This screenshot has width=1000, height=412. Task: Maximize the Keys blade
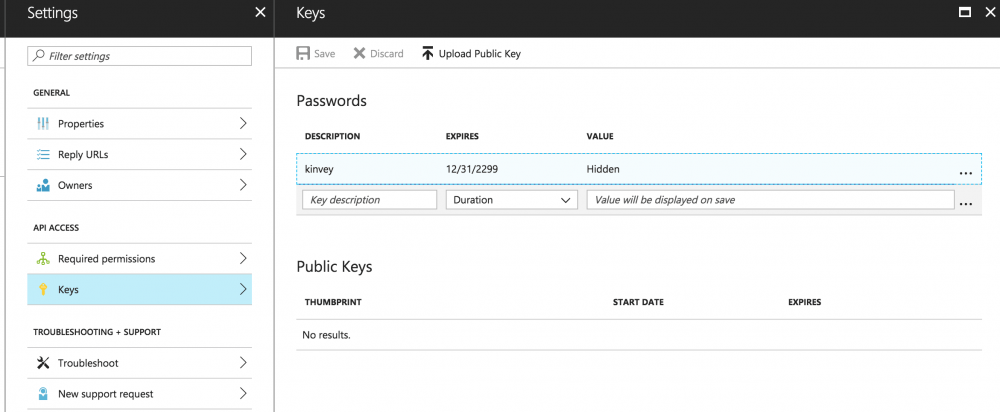pyautogui.click(x=965, y=13)
